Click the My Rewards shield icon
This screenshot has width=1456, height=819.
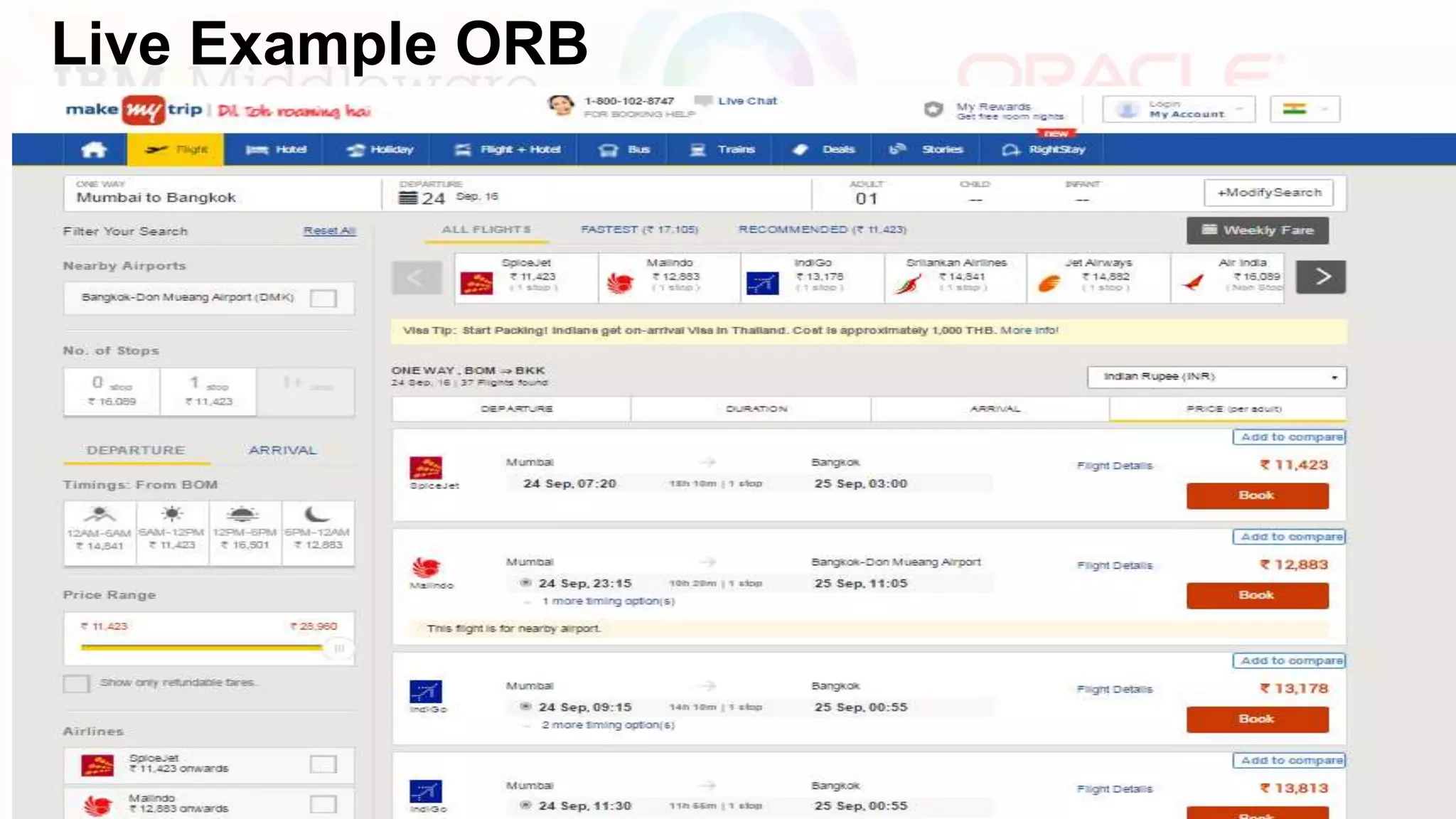(933, 109)
